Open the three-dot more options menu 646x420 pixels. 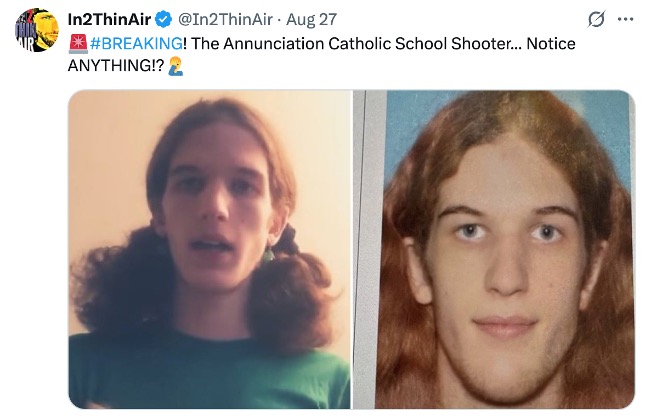click(625, 19)
